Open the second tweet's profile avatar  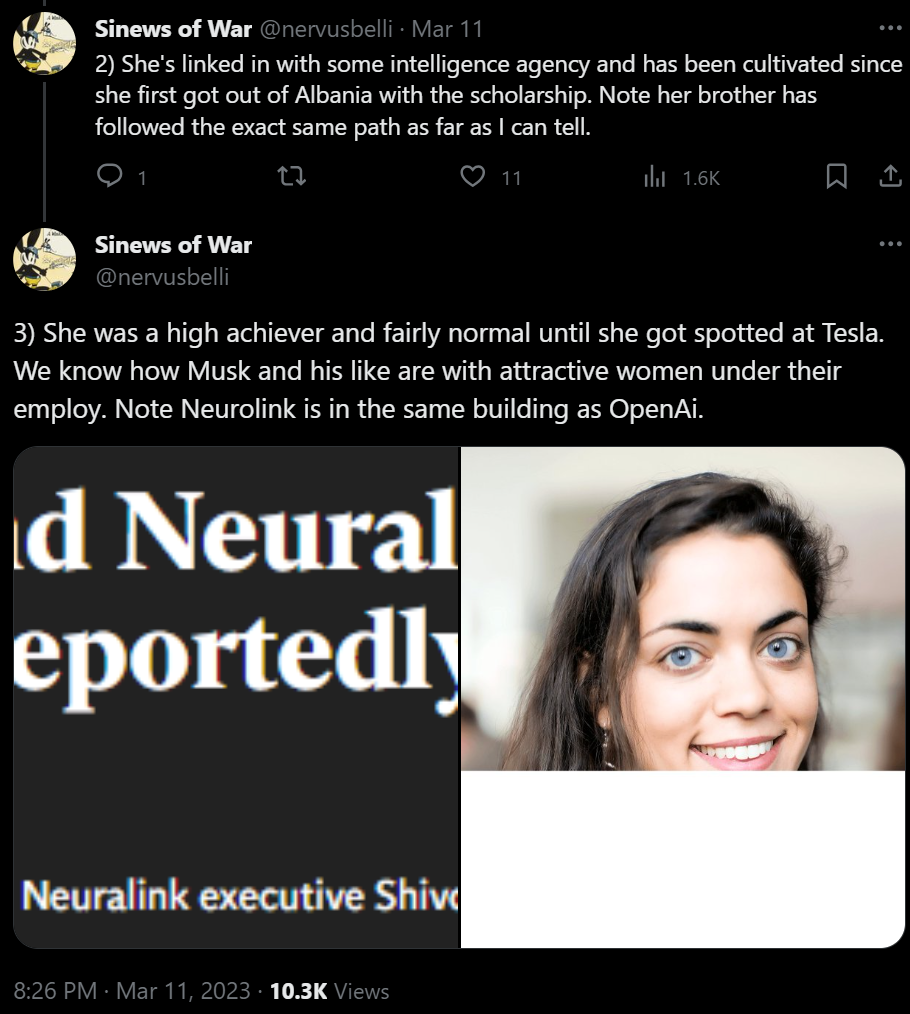[44, 259]
